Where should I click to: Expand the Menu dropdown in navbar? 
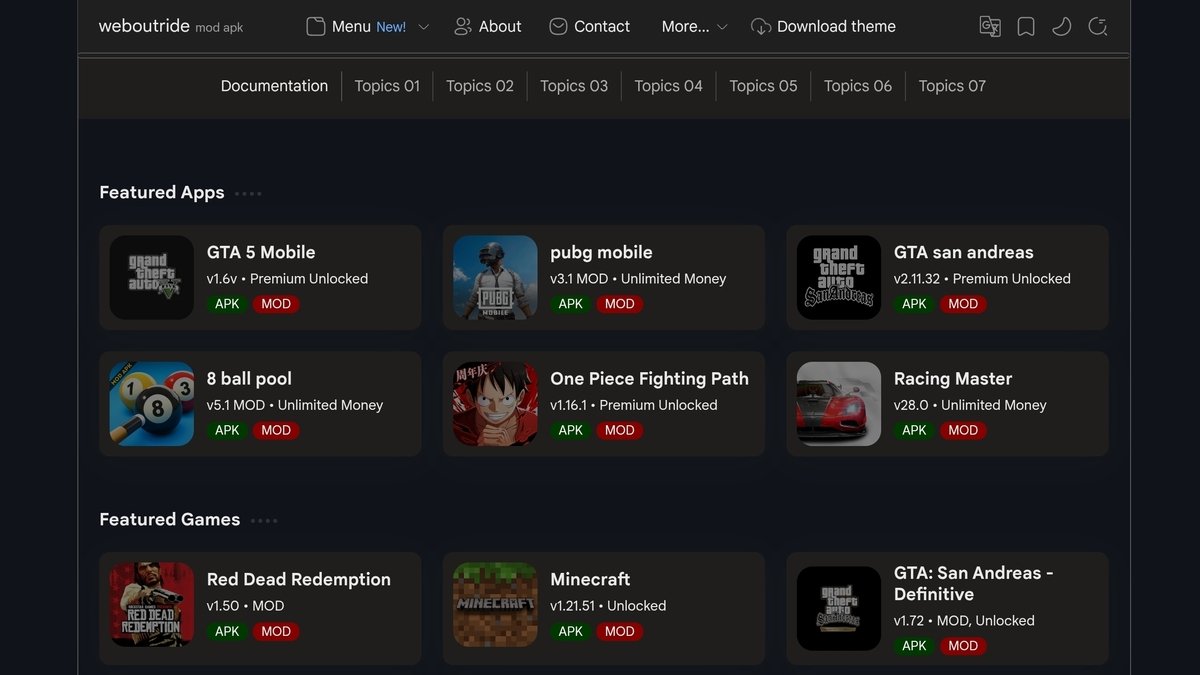tap(367, 27)
